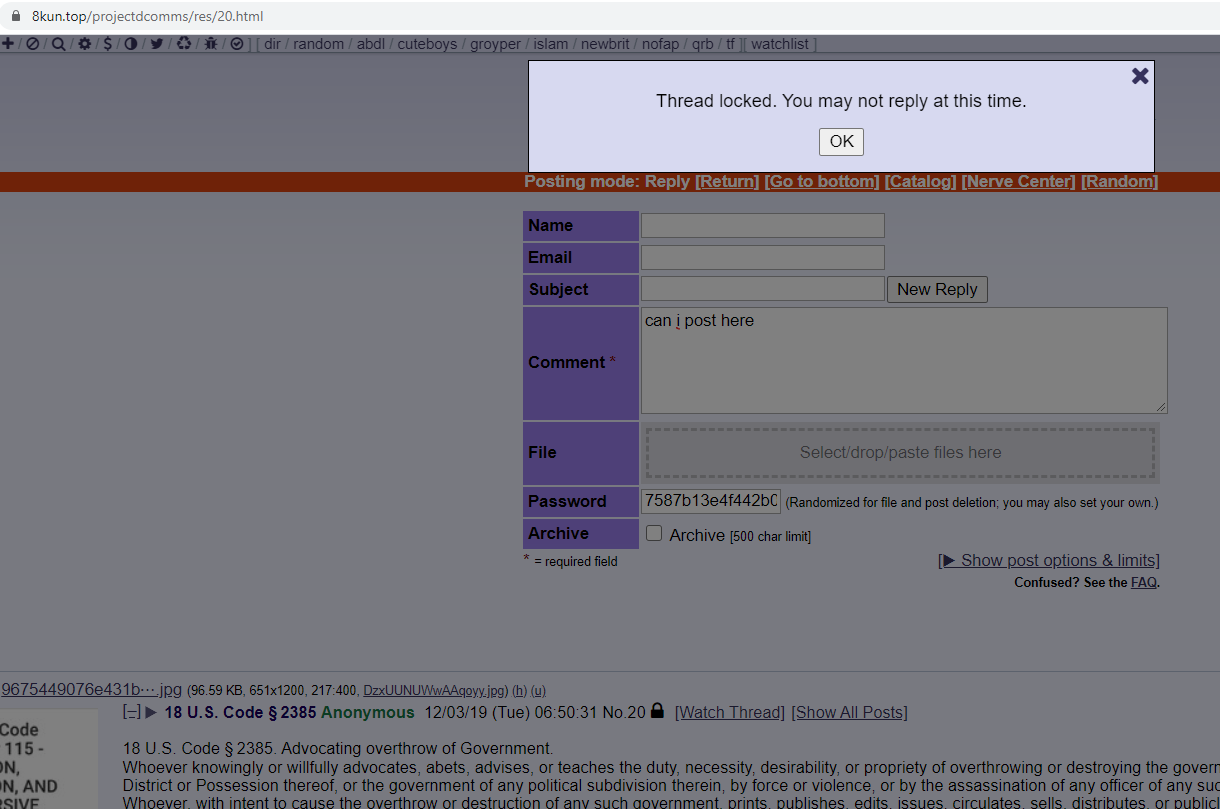Open the FAQ link

1144,582
